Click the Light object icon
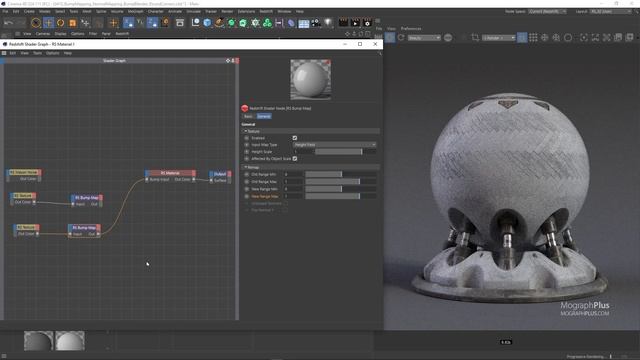The height and width of the screenshot is (360, 640). pos(328,23)
